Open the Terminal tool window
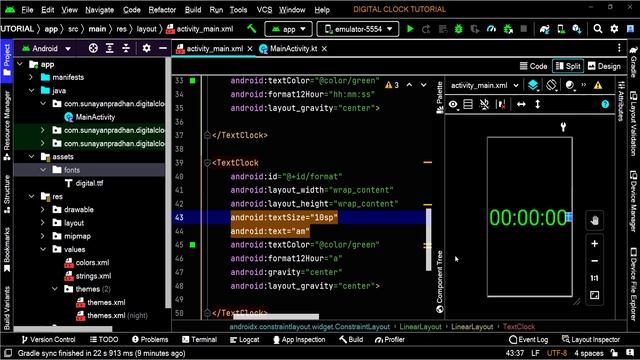This screenshot has height=360, width=640. (x=200, y=340)
